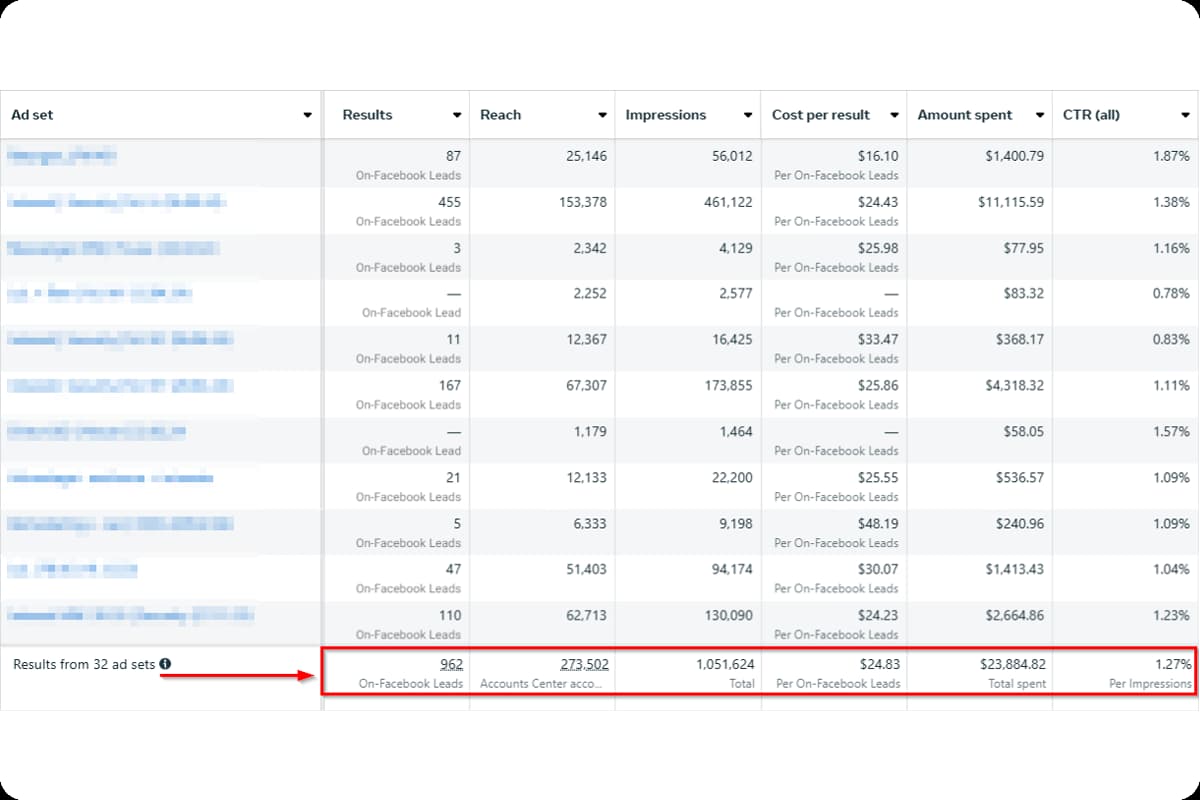Open the Results column dropdown arrow

click(457, 115)
